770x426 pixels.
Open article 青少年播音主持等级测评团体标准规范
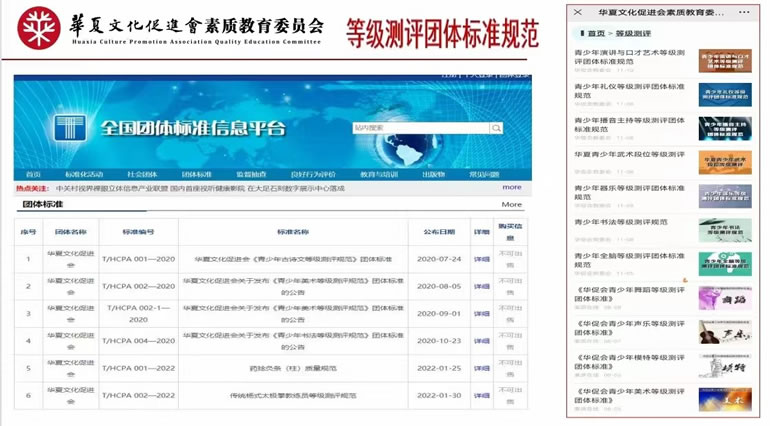(x=629, y=125)
